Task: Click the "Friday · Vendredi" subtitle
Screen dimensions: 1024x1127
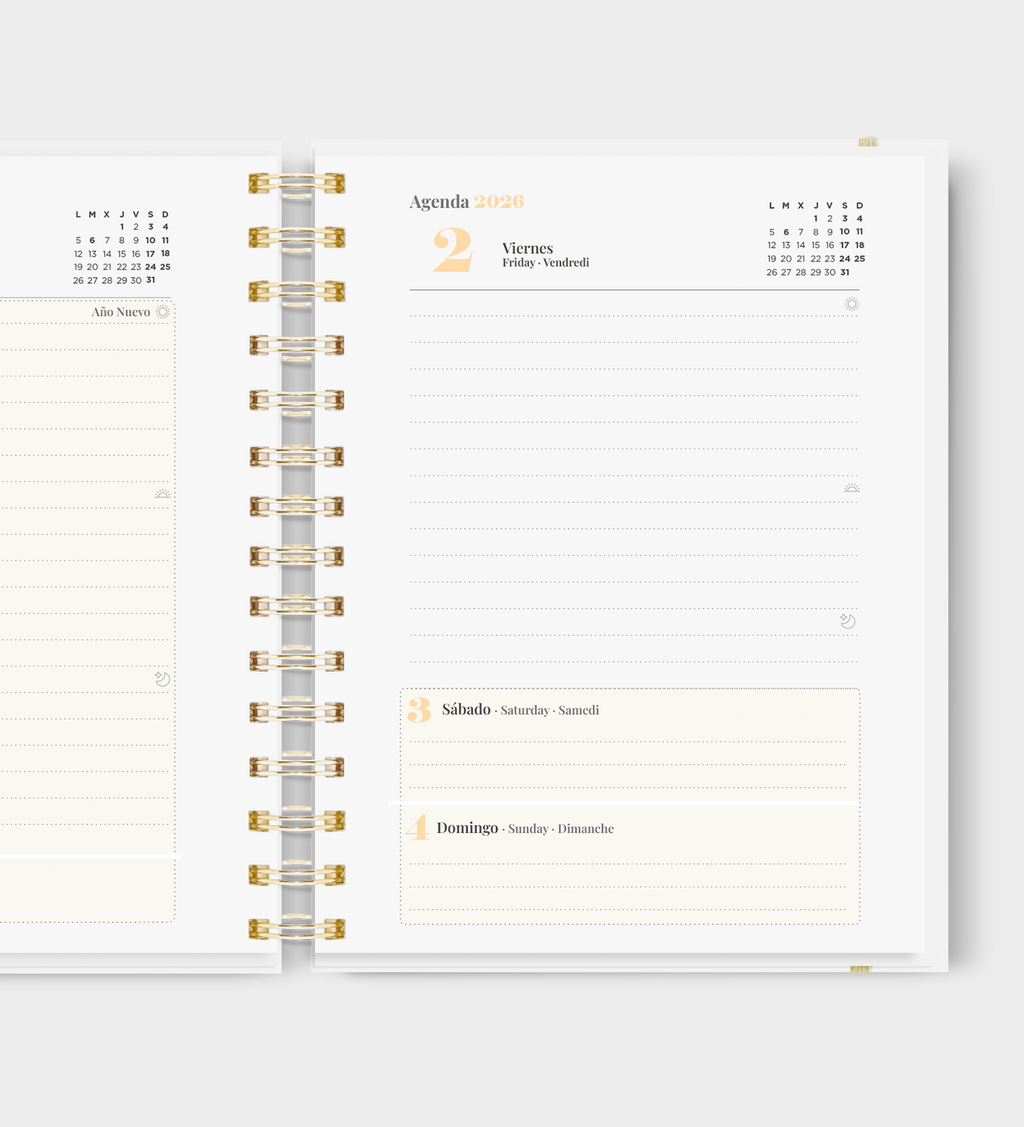Action: [x=545, y=263]
